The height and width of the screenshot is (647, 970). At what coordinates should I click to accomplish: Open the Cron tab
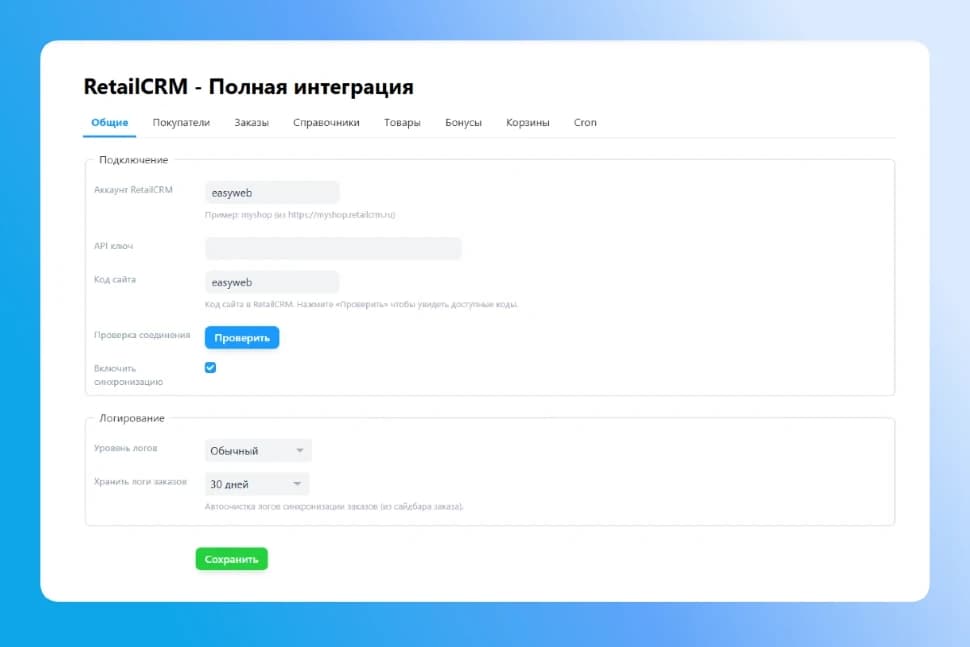pos(585,122)
